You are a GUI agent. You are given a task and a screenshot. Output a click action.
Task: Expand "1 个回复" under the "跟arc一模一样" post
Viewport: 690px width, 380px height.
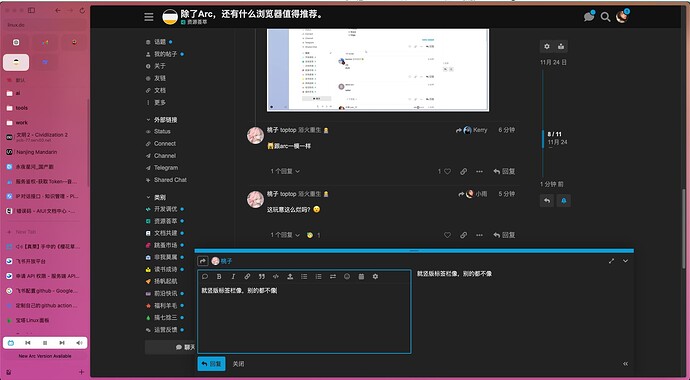285,172
